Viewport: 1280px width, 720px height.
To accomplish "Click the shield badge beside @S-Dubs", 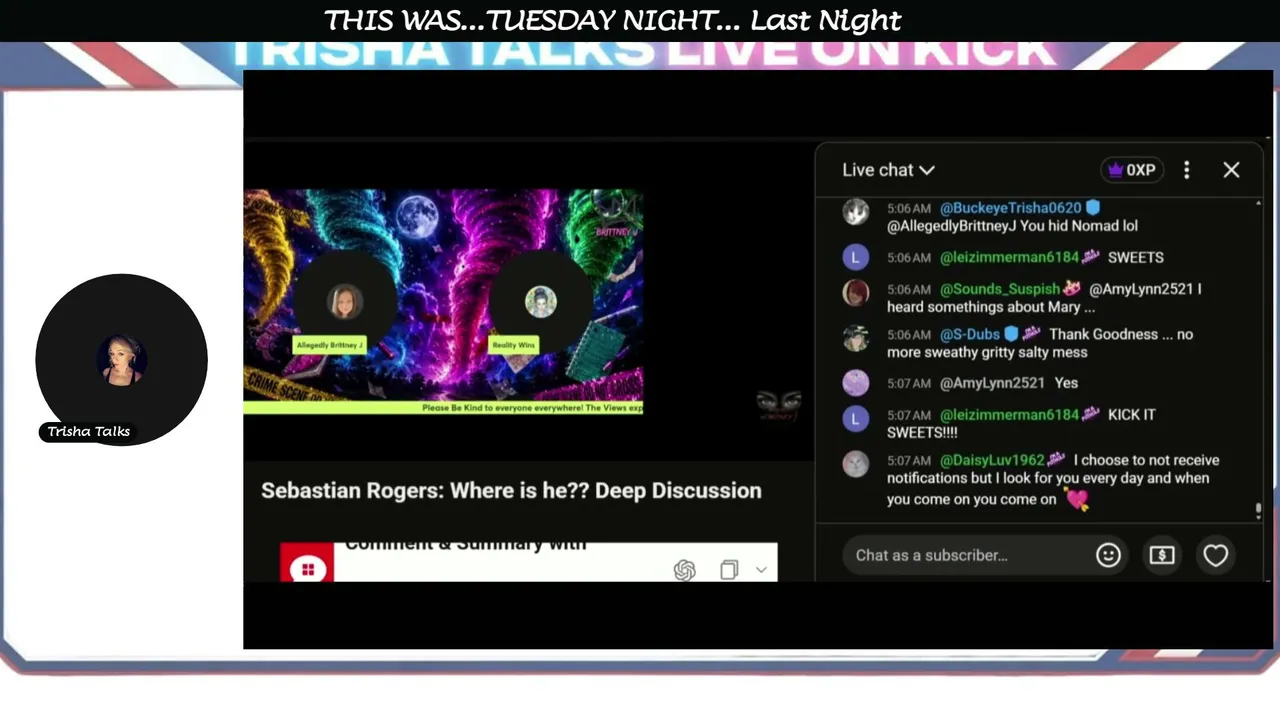I will click(x=1011, y=334).
